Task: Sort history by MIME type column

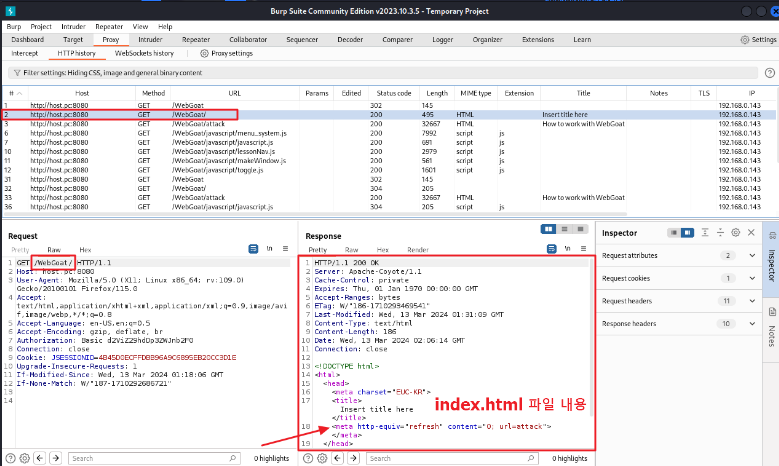Action: [475, 93]
